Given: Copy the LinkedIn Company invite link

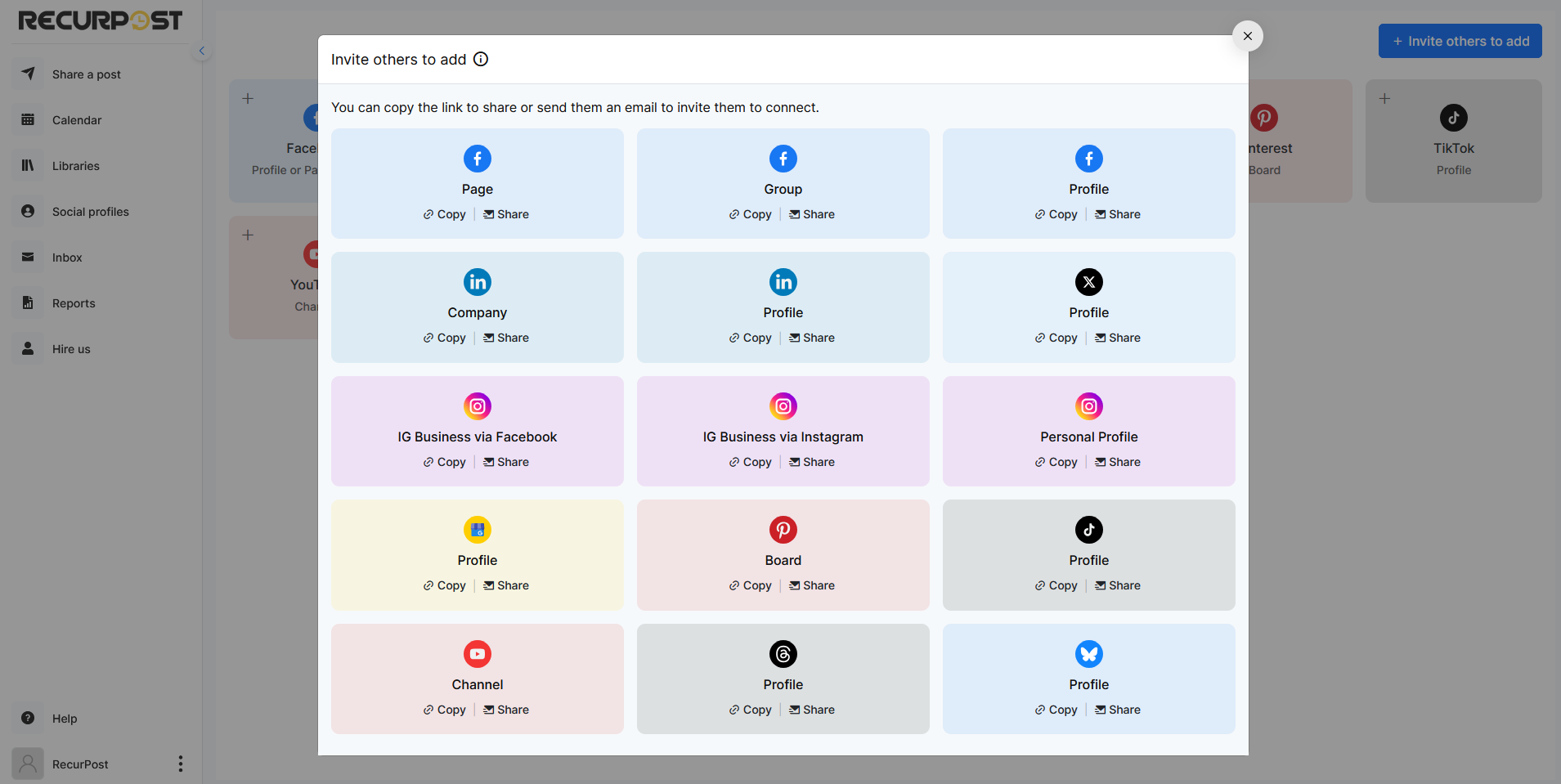Looking at the screenshot, I should tap(445, 338).
